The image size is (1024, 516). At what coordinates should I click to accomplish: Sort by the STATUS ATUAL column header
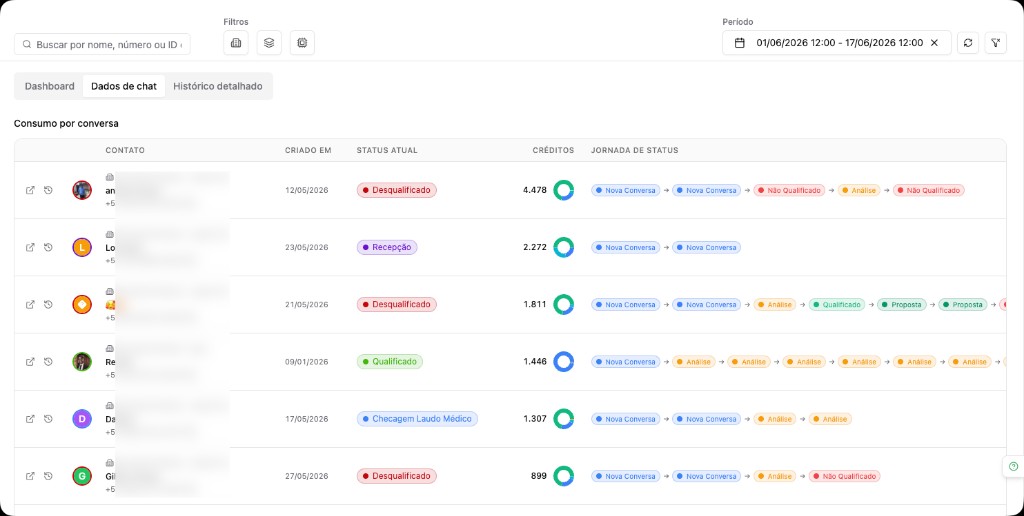387,150
